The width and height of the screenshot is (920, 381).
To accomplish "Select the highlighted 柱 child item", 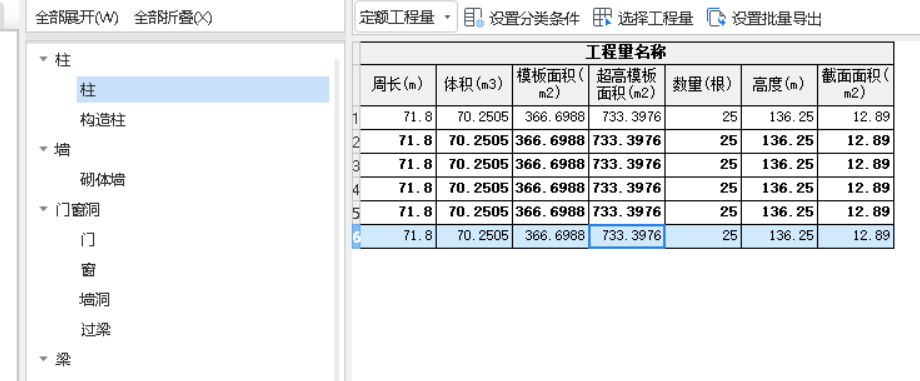I will (x=202, y=90).
